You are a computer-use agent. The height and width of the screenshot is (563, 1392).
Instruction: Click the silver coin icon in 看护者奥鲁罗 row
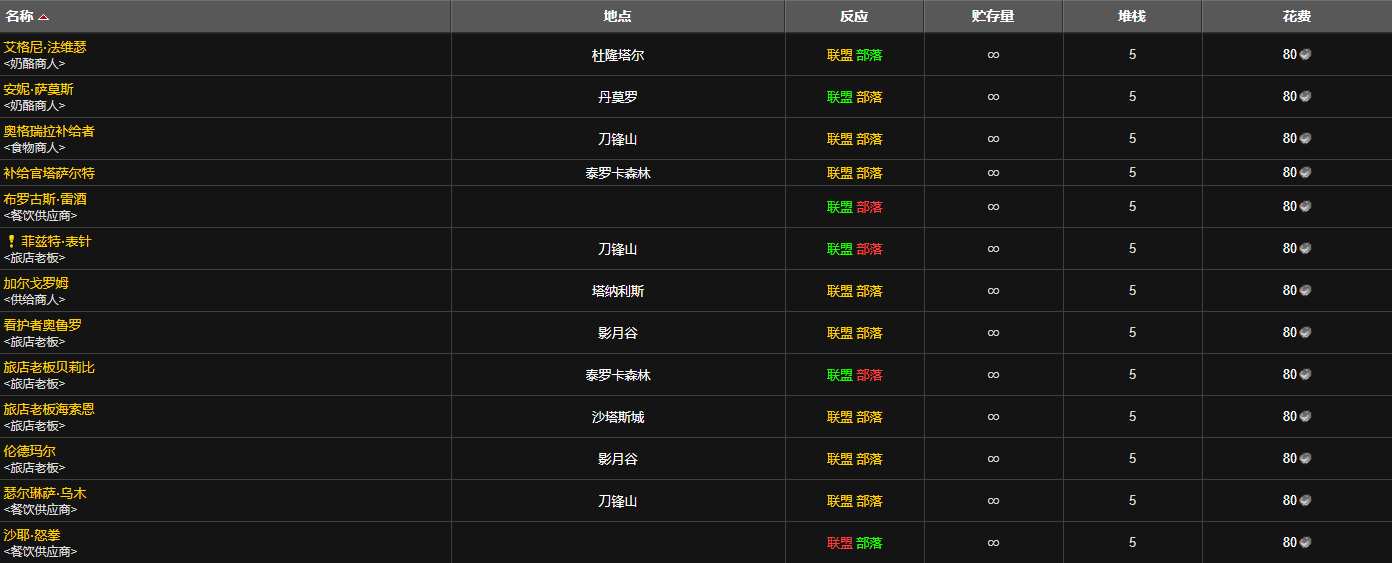1305,333
